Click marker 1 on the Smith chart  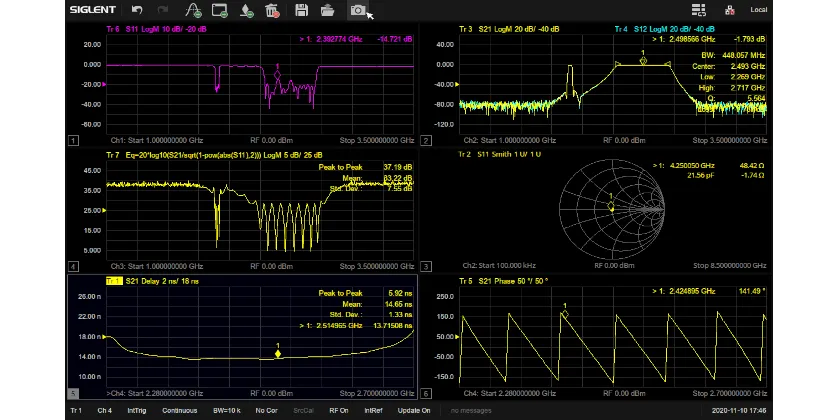[612, 206]
